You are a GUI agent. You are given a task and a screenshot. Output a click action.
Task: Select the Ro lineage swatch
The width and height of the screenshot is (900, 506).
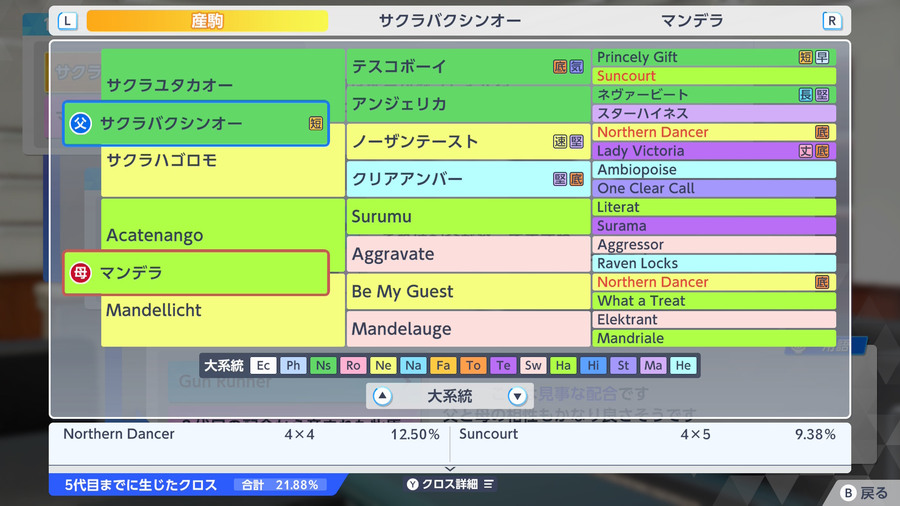tap(353, 365)
